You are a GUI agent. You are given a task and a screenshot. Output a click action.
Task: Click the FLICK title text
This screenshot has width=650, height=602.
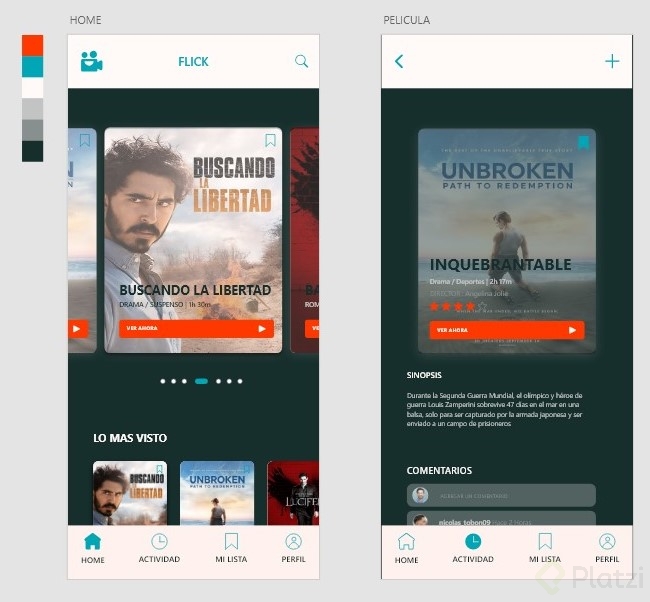click(x=193, y=62)
